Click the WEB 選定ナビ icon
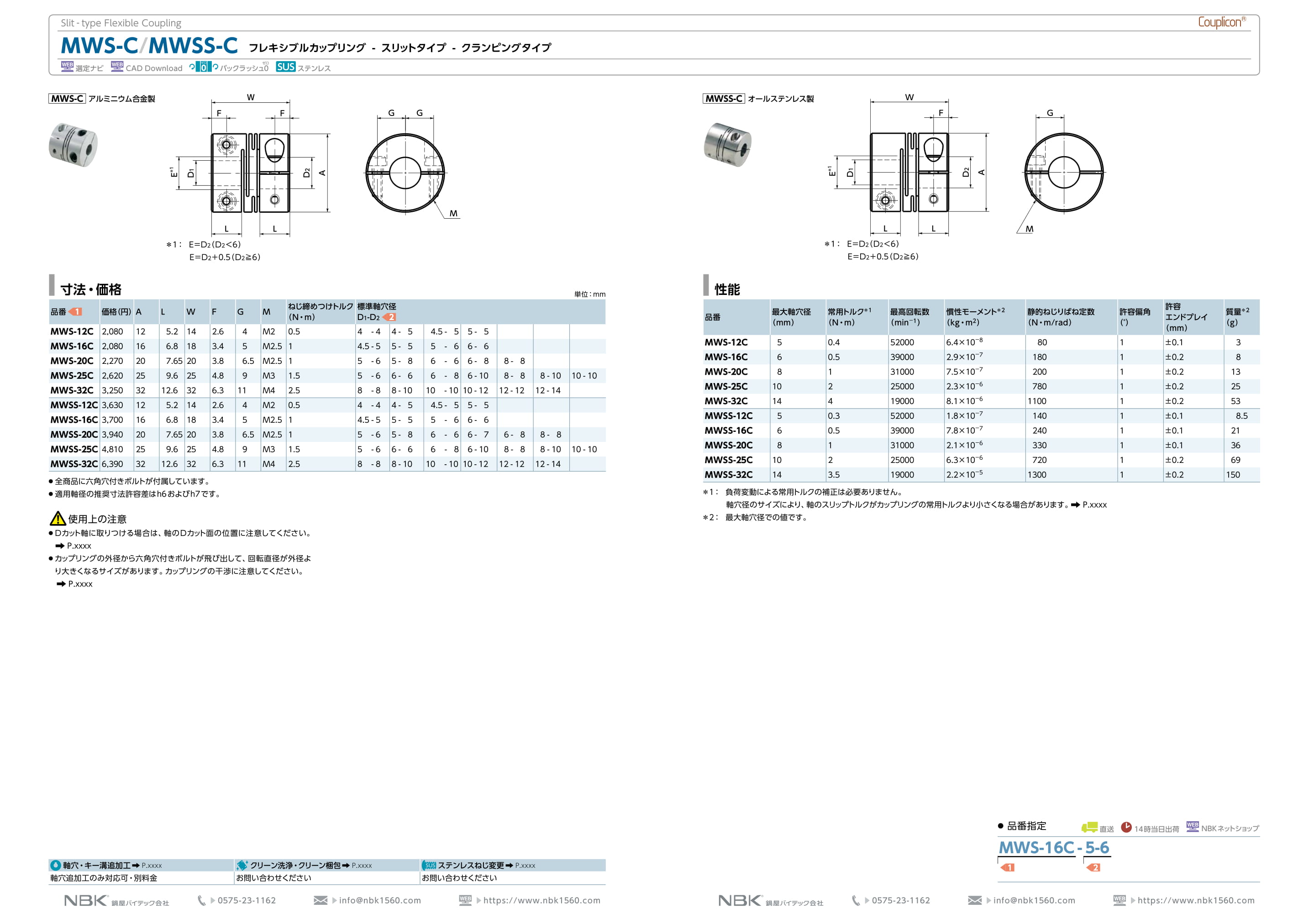 pos(67,66)
